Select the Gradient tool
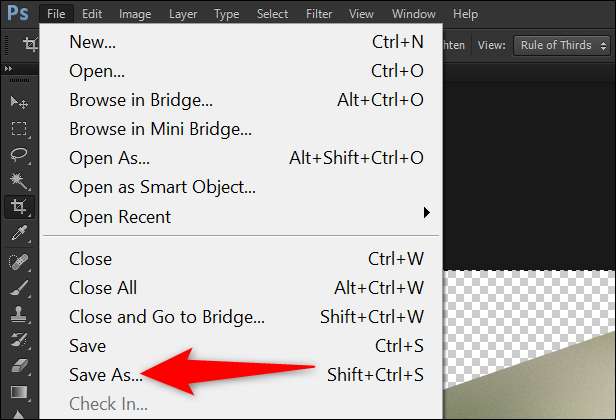The height and width of the screenshot is (420, 616). (18, 391)
